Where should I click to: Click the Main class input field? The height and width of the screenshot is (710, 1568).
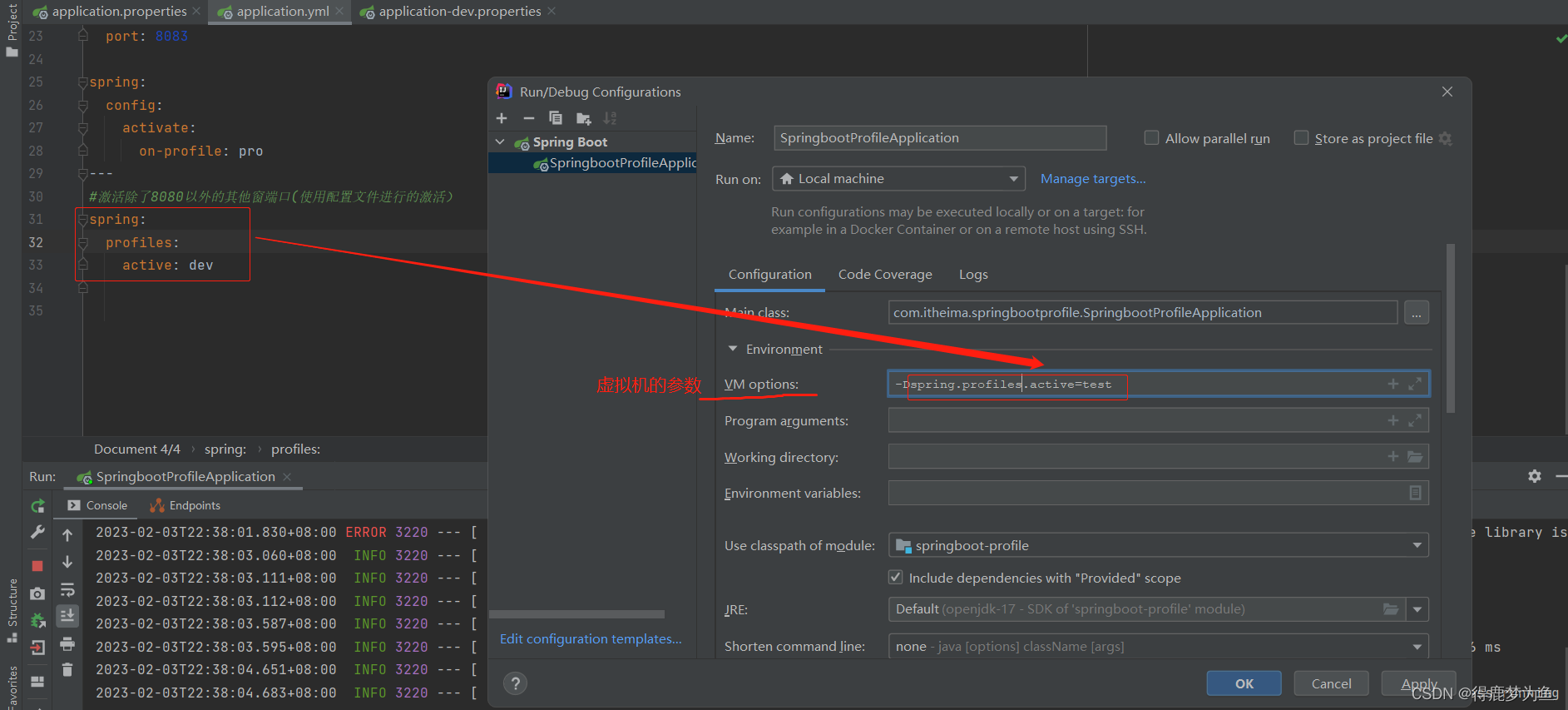coord(1143,313)
